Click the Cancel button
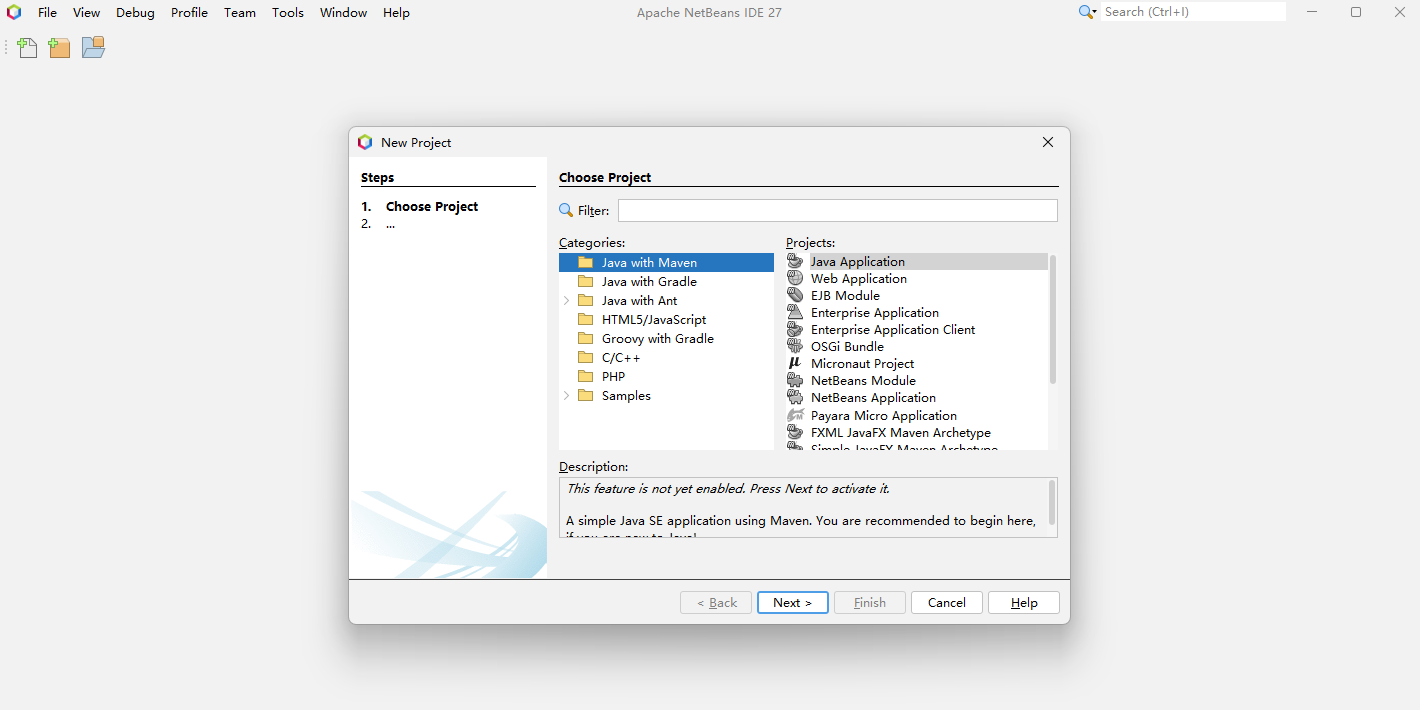Screen dimensions: 1420x710 click(x=946, y=602)
